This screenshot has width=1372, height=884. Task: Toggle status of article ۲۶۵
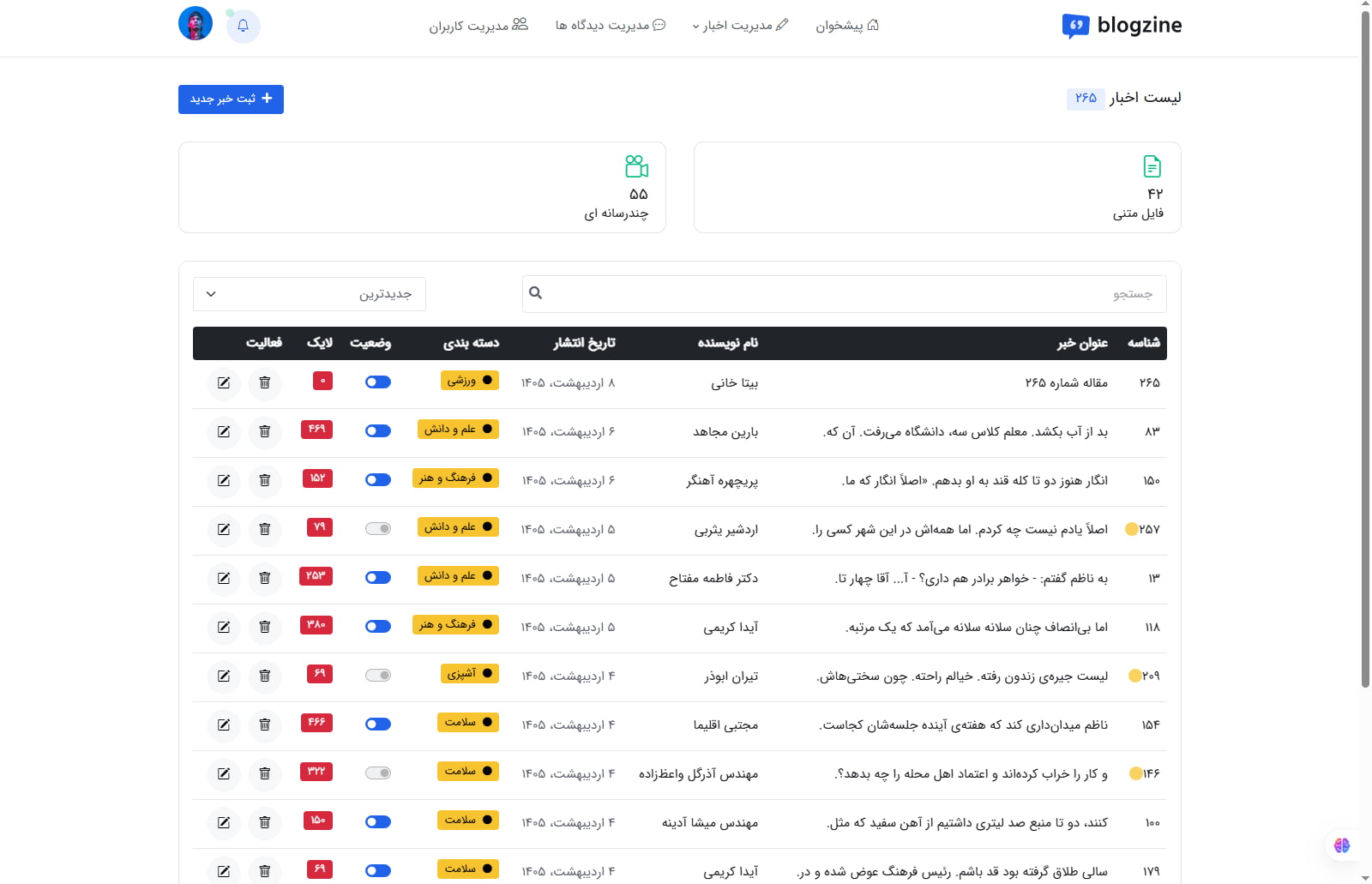click(x=378, y=382)
